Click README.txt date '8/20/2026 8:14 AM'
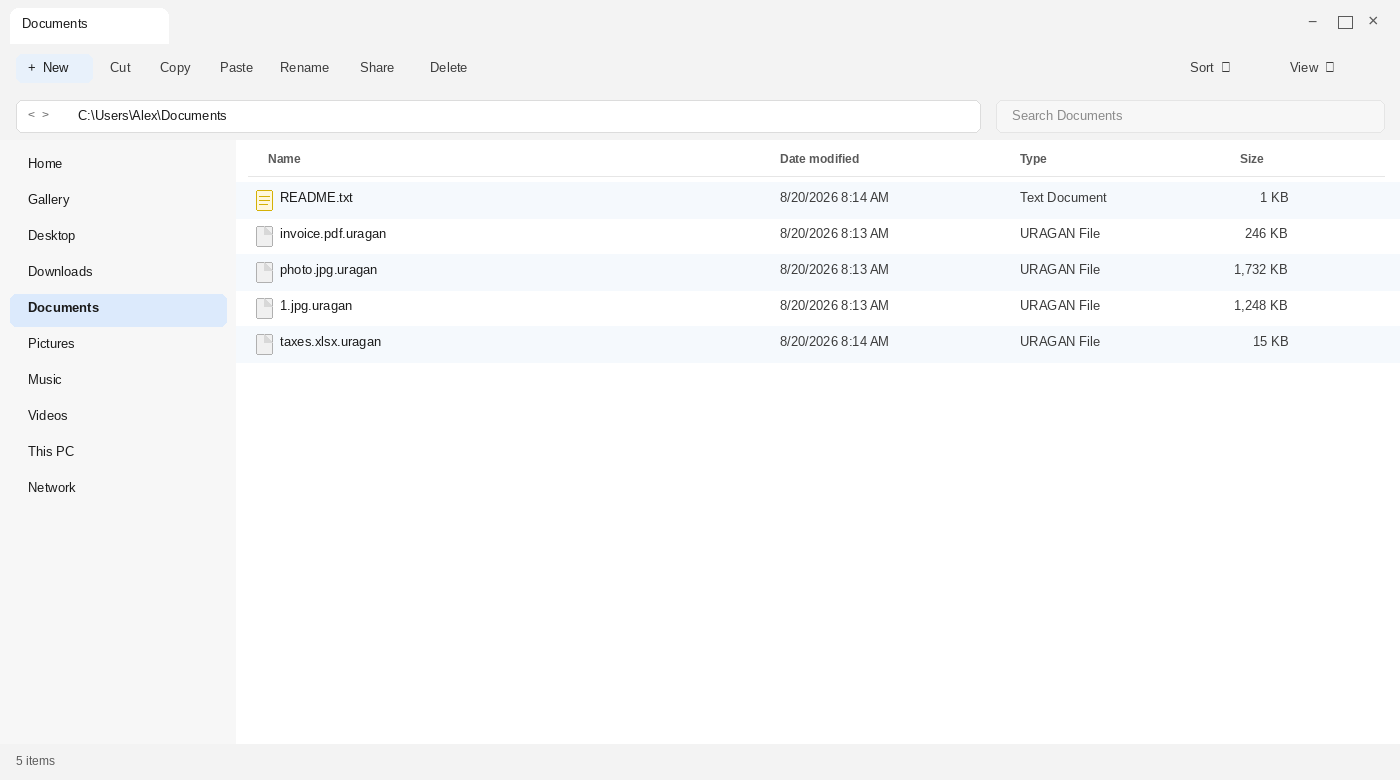 click(834, 198)
